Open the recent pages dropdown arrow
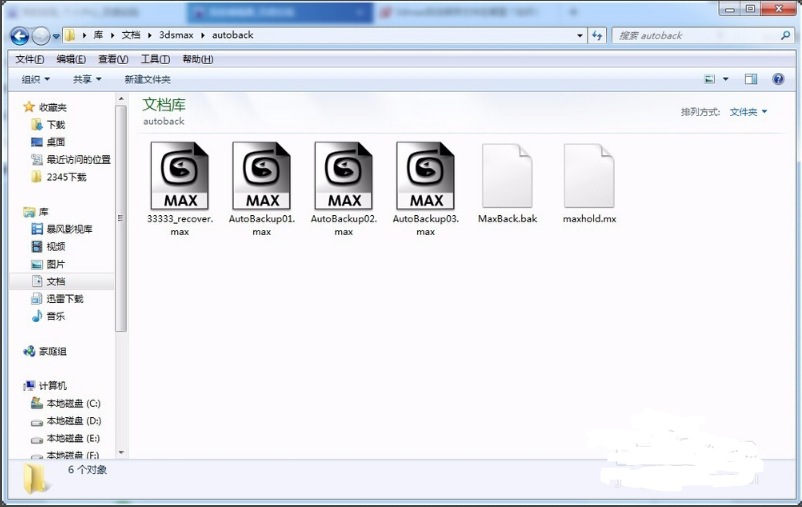Screen dimensions: 802x507 (x=56, y=36)
